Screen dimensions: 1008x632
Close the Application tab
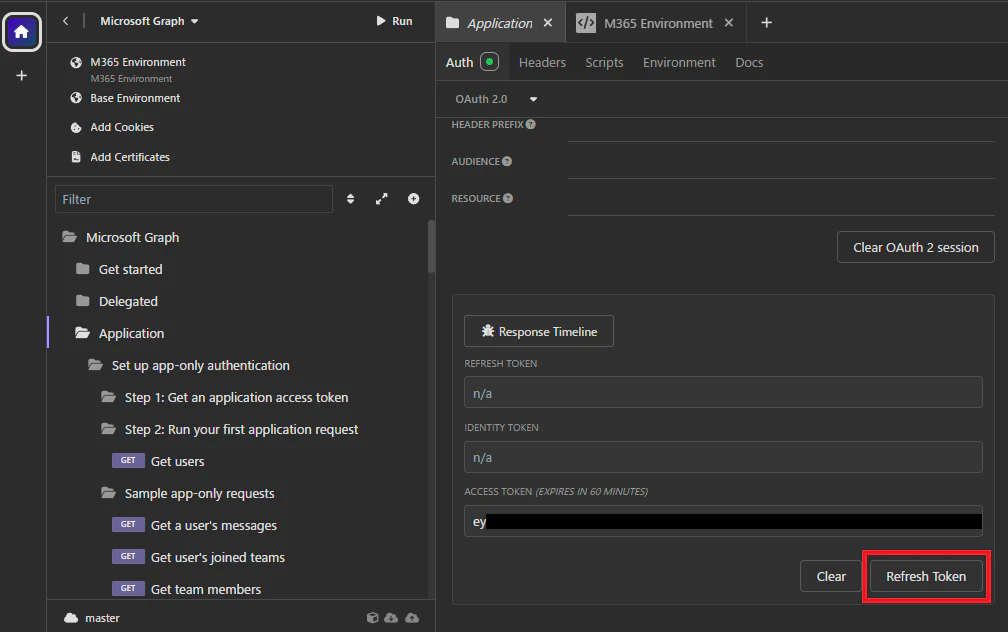click(548, 23)
